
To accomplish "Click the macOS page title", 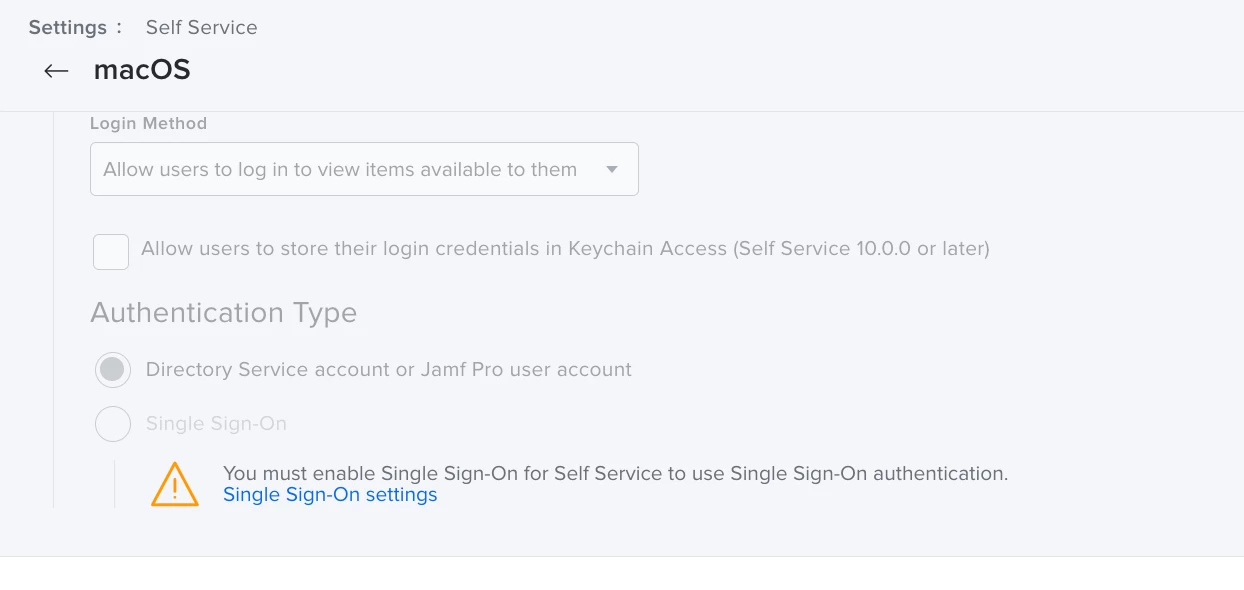I will [x=142, y=70].
